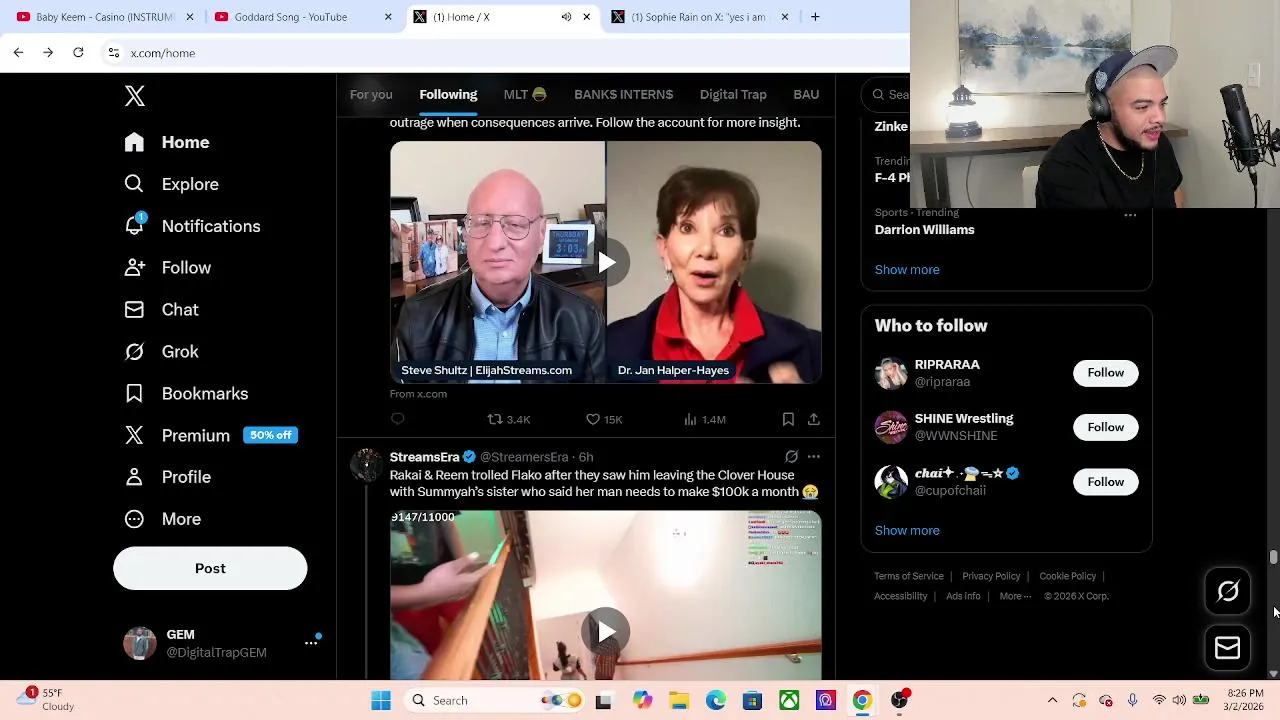Show hidden system tray icons
This screenshot has width=1280, height=720.
pyautogui.click(x=1052, y=700)
